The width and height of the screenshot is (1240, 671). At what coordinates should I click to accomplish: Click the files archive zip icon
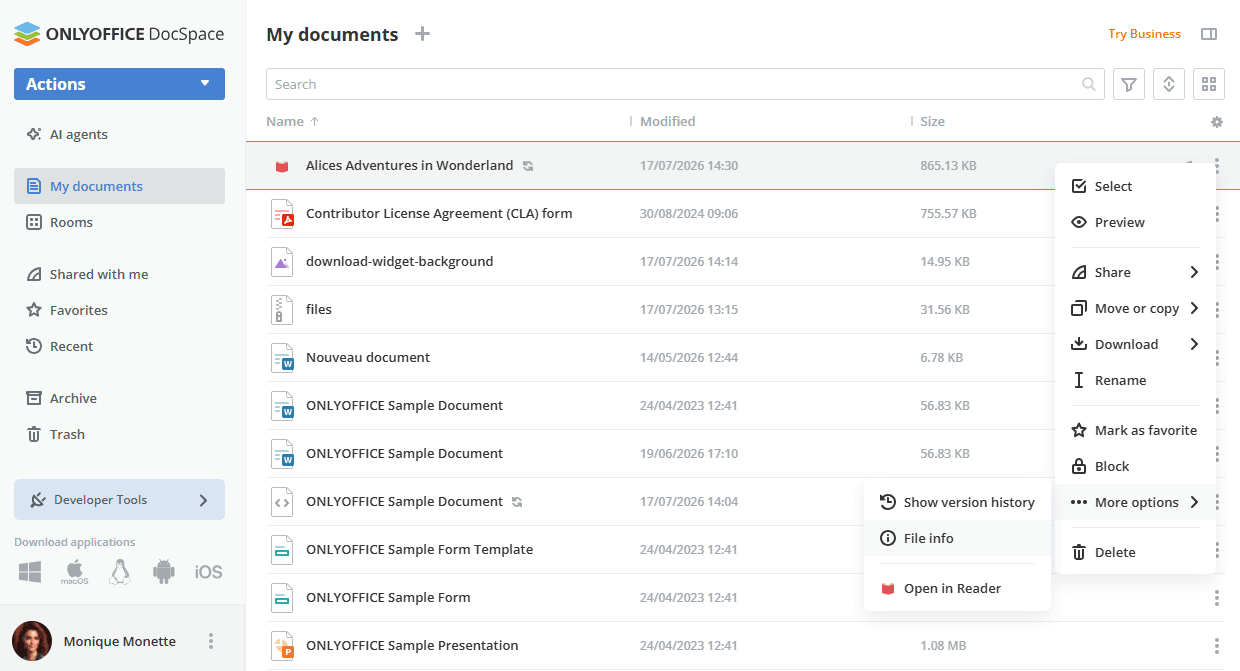283,310
